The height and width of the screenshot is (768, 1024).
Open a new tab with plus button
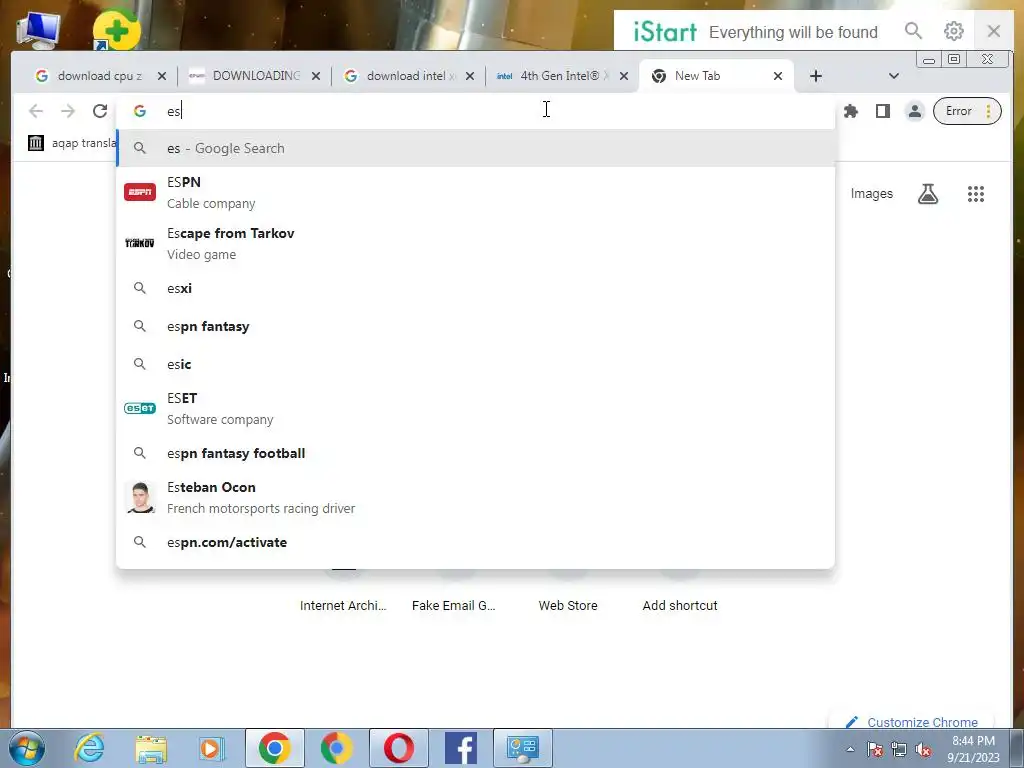[816, 76]
